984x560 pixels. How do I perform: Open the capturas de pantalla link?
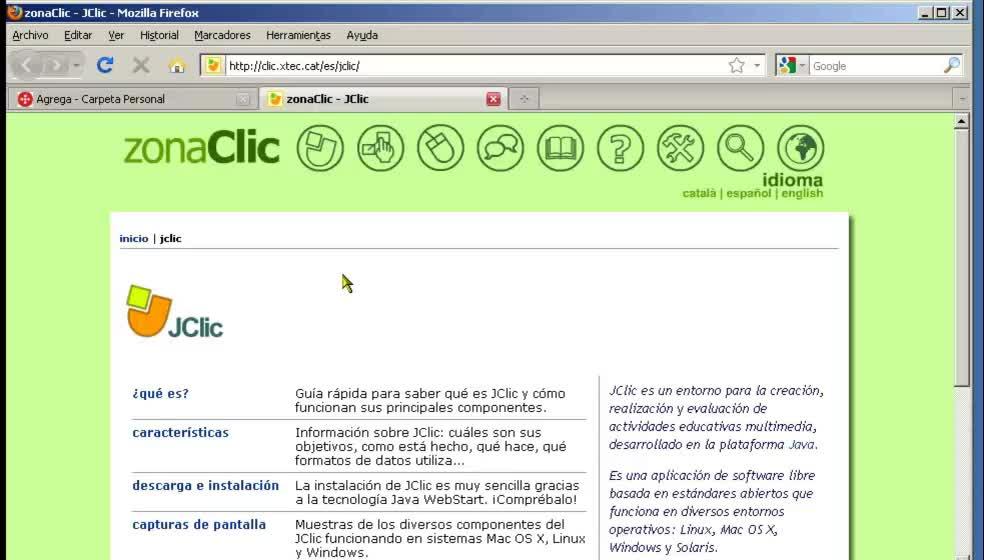point(199,524)
